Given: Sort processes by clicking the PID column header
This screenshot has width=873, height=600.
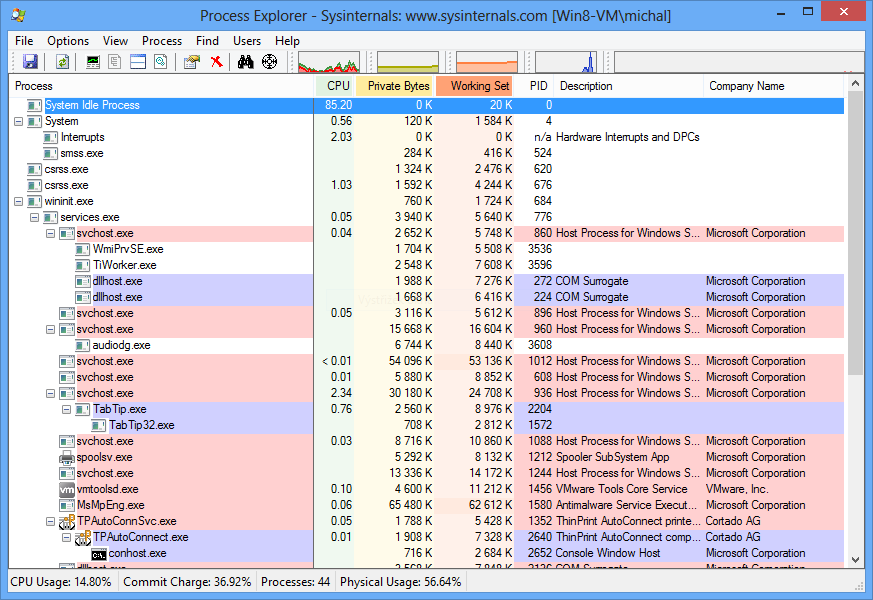Looking at the screenshot, I should pyautogui.click(x=538, y=86).
